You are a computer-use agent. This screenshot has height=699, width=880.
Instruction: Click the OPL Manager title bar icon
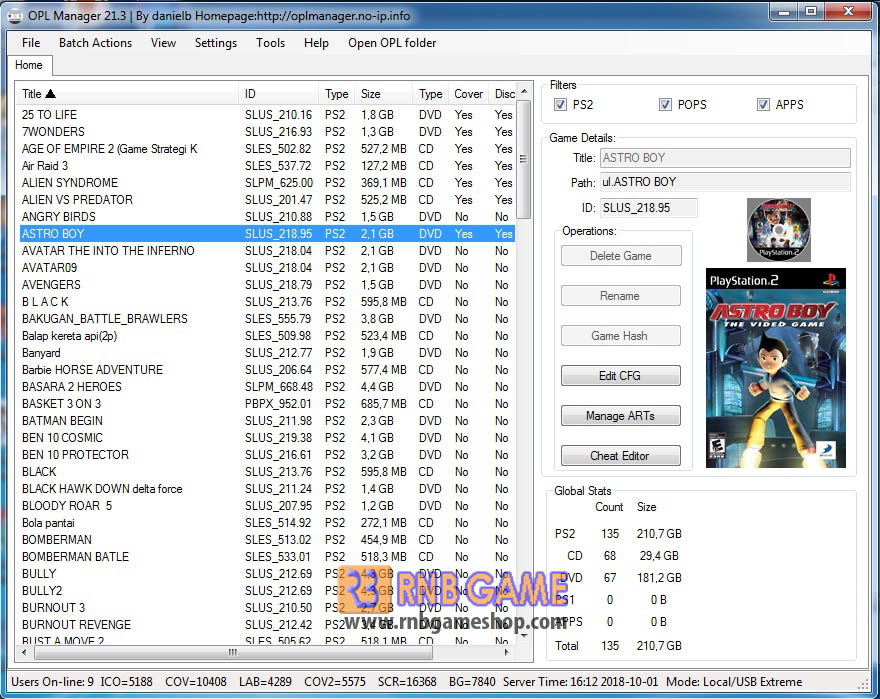point(15,16)
